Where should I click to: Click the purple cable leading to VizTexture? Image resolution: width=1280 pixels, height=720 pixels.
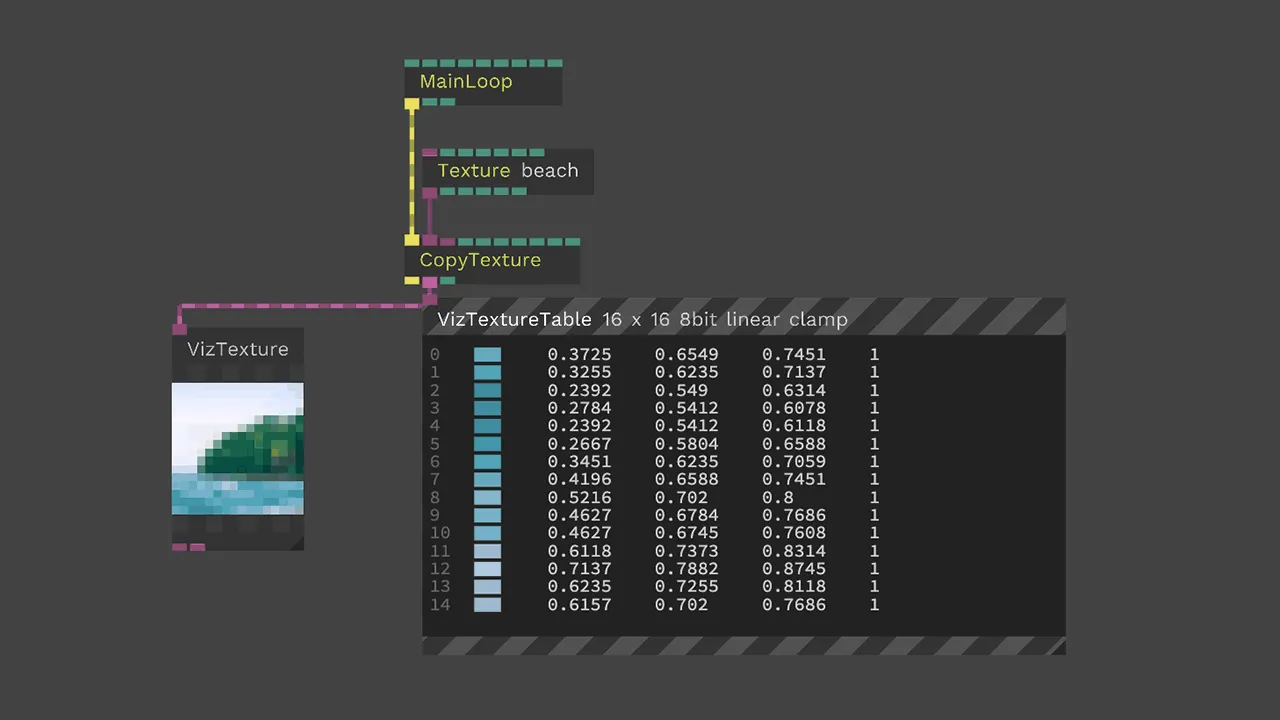coord(300,306)
